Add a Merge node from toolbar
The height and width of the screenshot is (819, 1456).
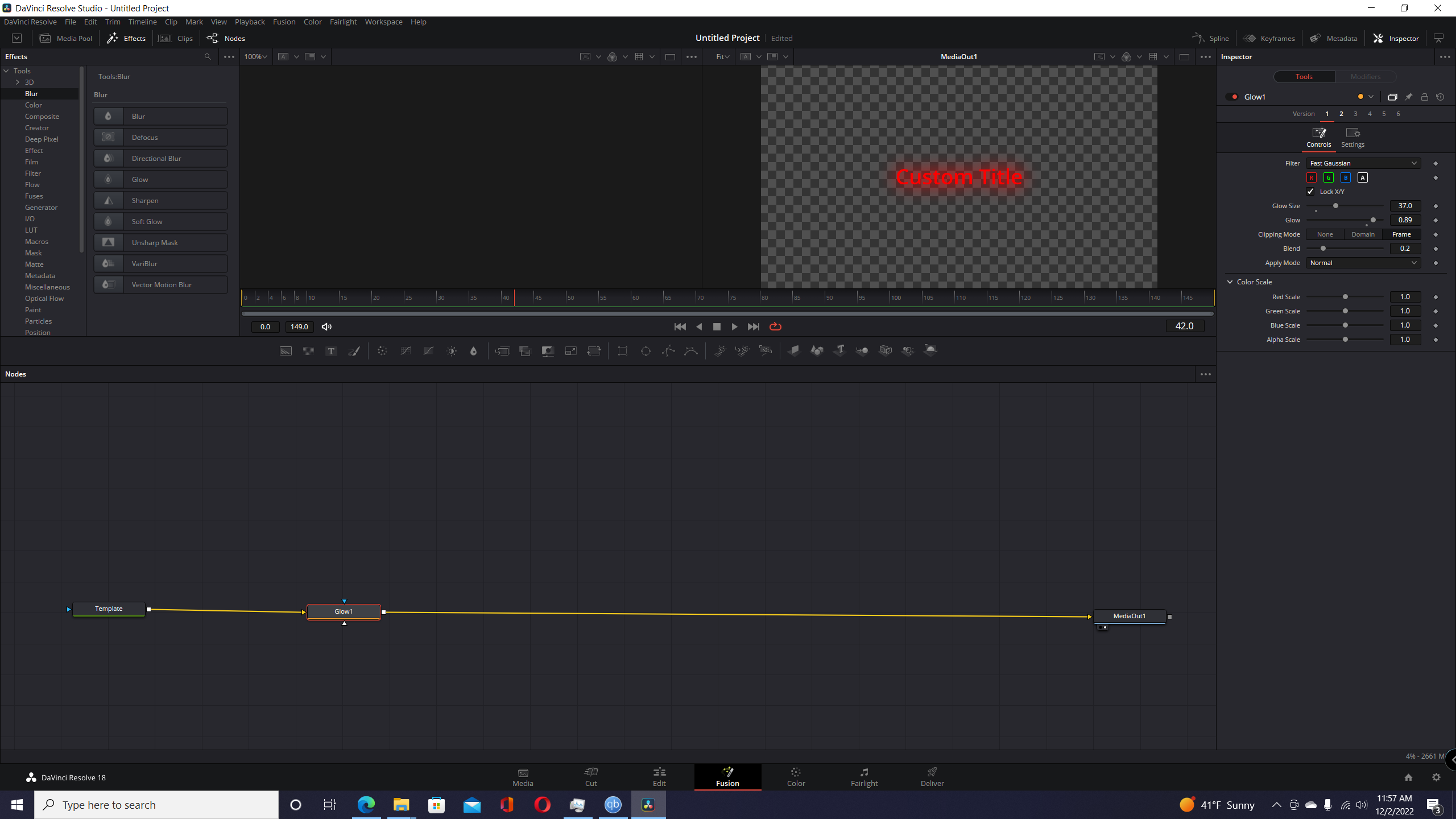tap(502, 351)
